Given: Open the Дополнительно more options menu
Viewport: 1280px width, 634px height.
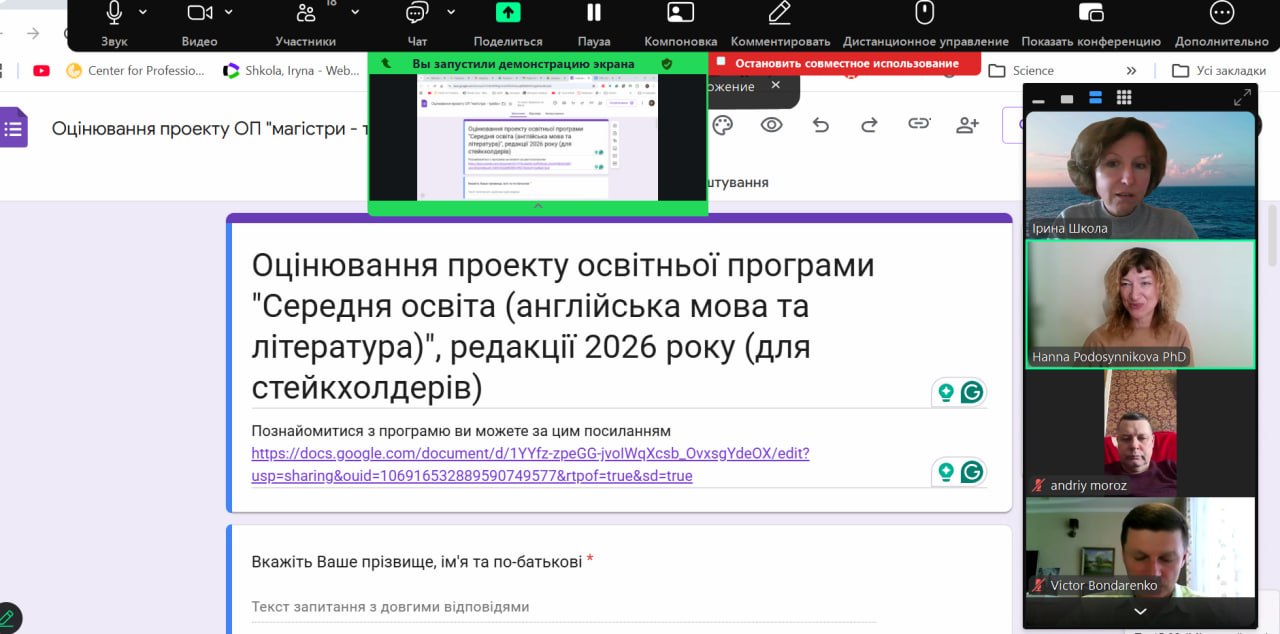Looking at the screenshot, I should pos(1221,13).
